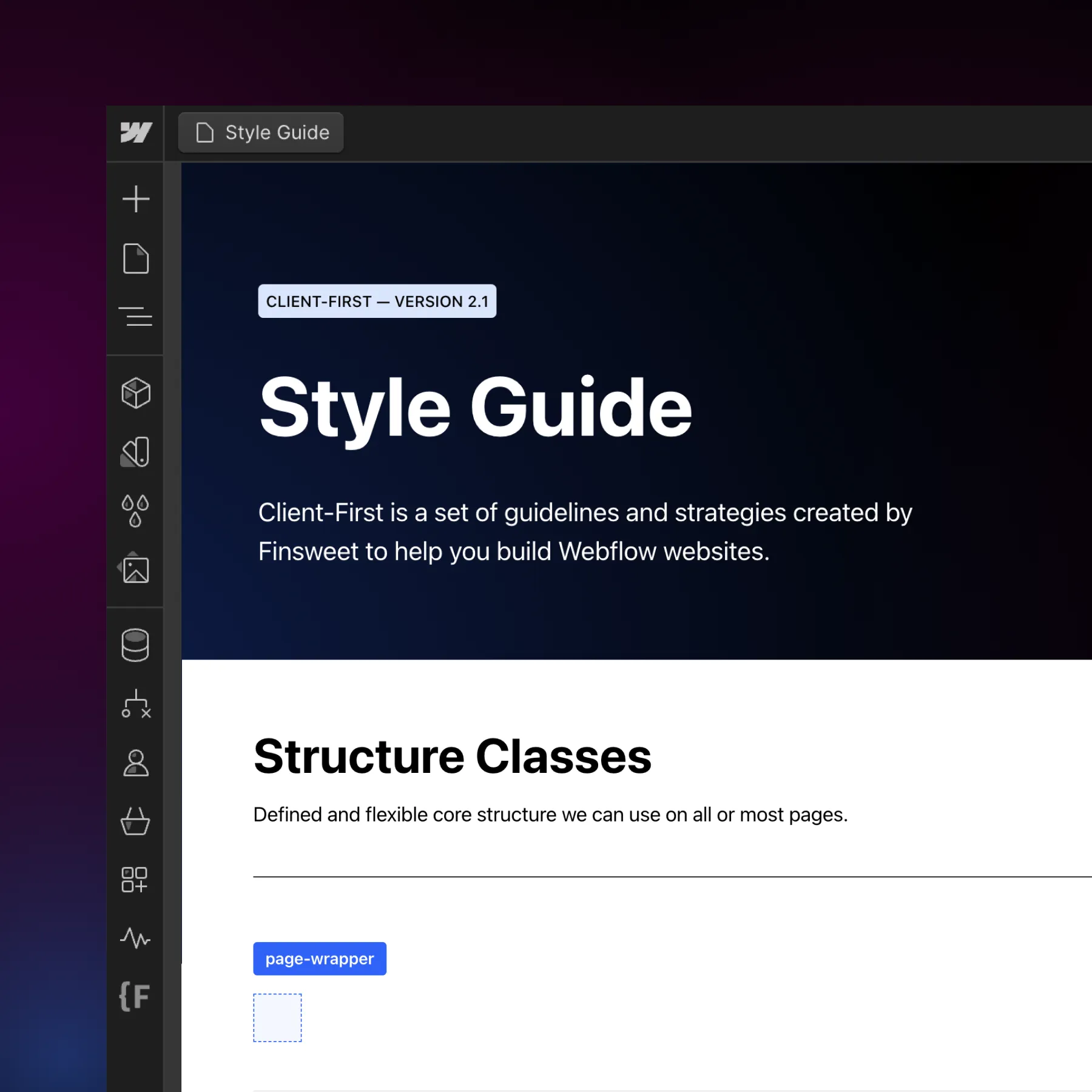1092x1092 pixels.
Task: Open the Webflow logo menu
Action: [x=136, y=133]
